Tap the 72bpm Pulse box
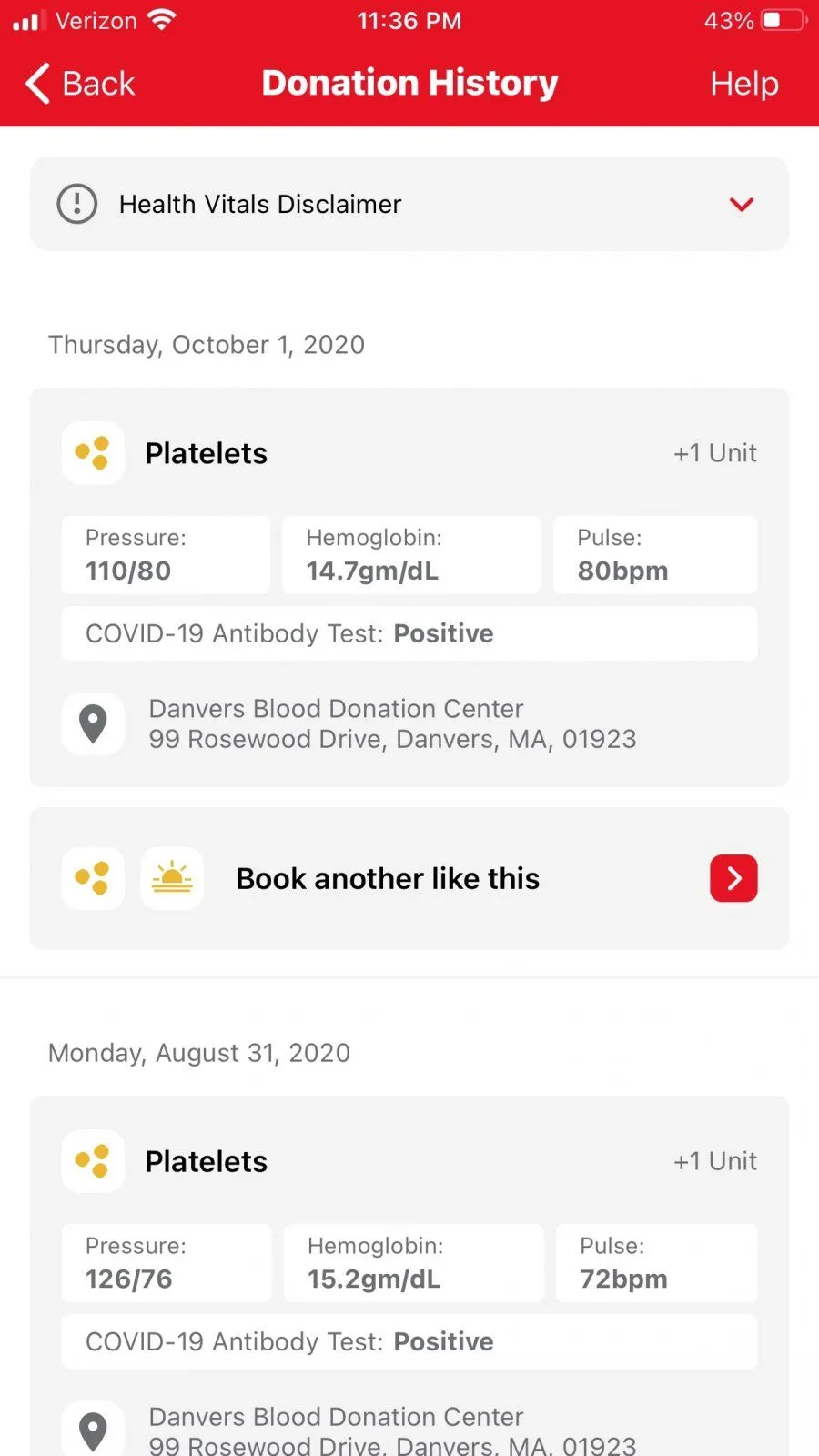This screenshot has height=1456, width=819. coord(656,1263)
